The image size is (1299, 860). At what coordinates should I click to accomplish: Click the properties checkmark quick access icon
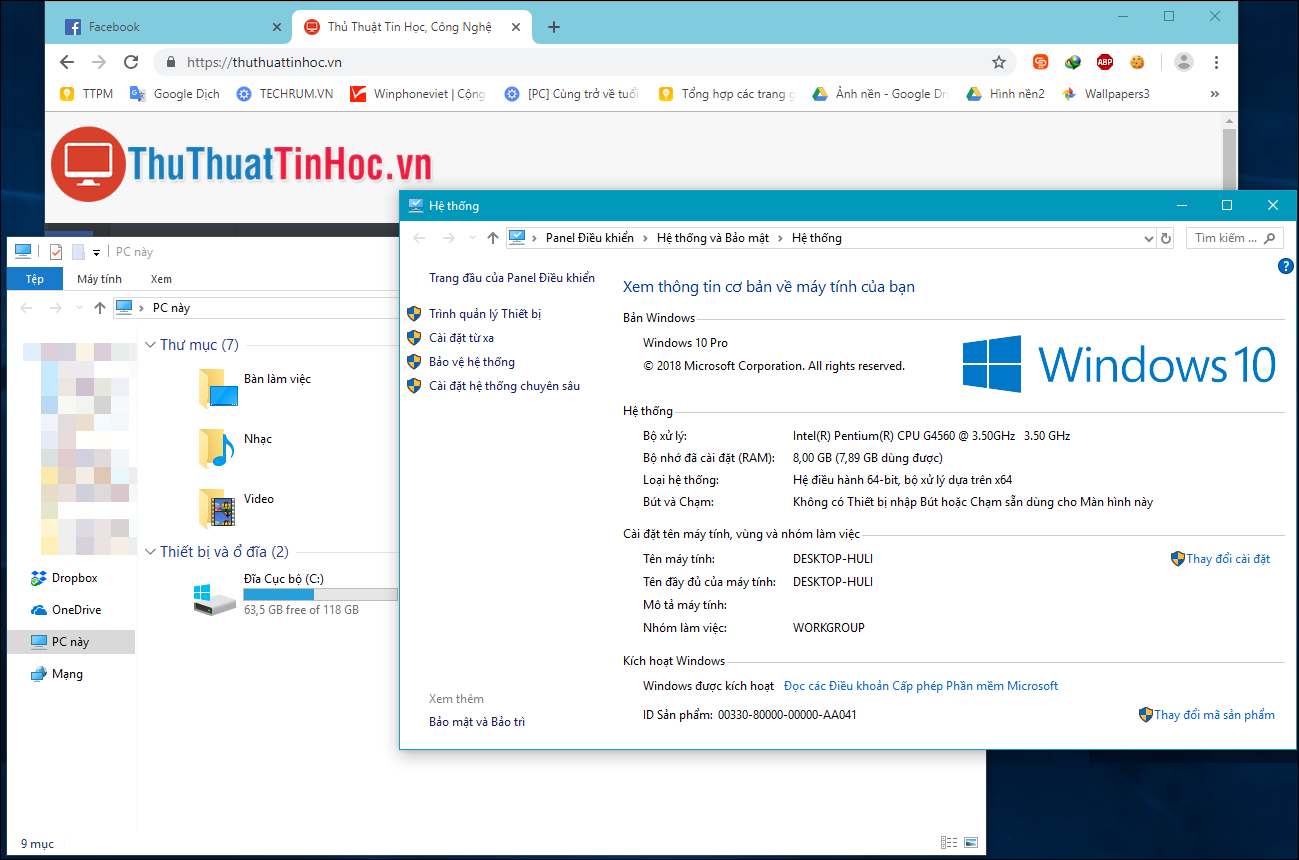pyautogui.click(x=56, y=252)
